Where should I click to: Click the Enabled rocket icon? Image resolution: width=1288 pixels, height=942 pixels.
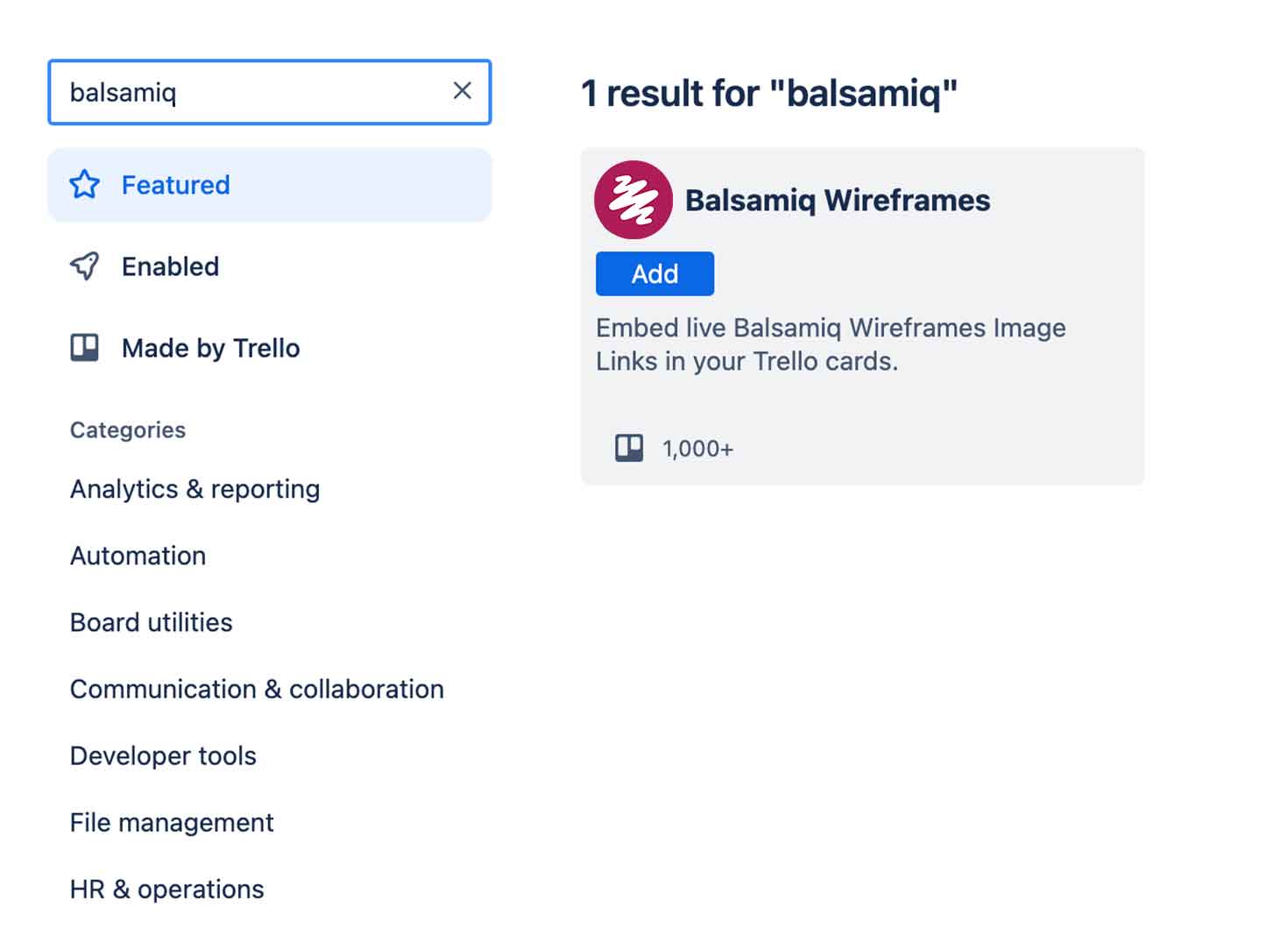click(x=85, y=266)
